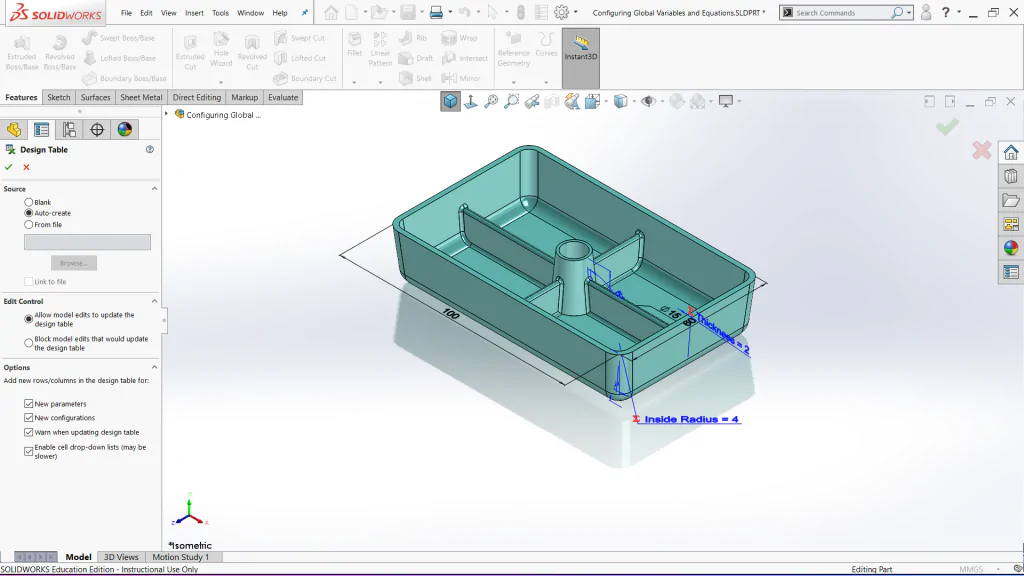Switch to the Sketch tab
1024x576 pixels.
pos(58,97)
